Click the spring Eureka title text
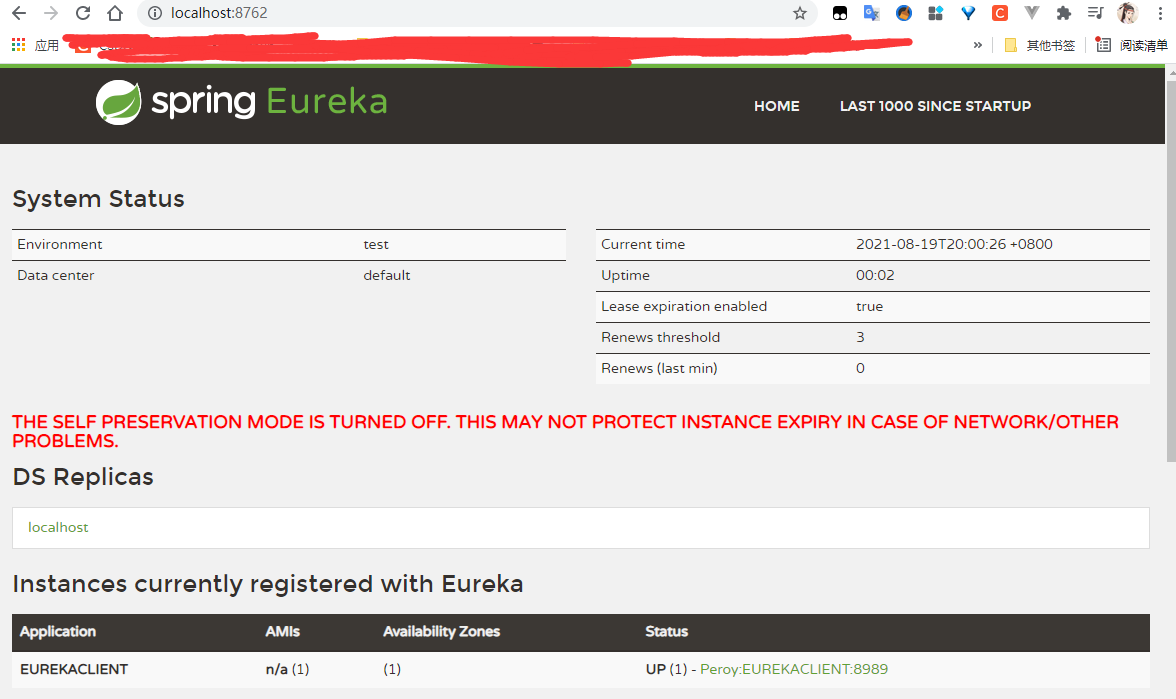The image size is (1176, 699). pyautogui.click(x=269, y=102)
